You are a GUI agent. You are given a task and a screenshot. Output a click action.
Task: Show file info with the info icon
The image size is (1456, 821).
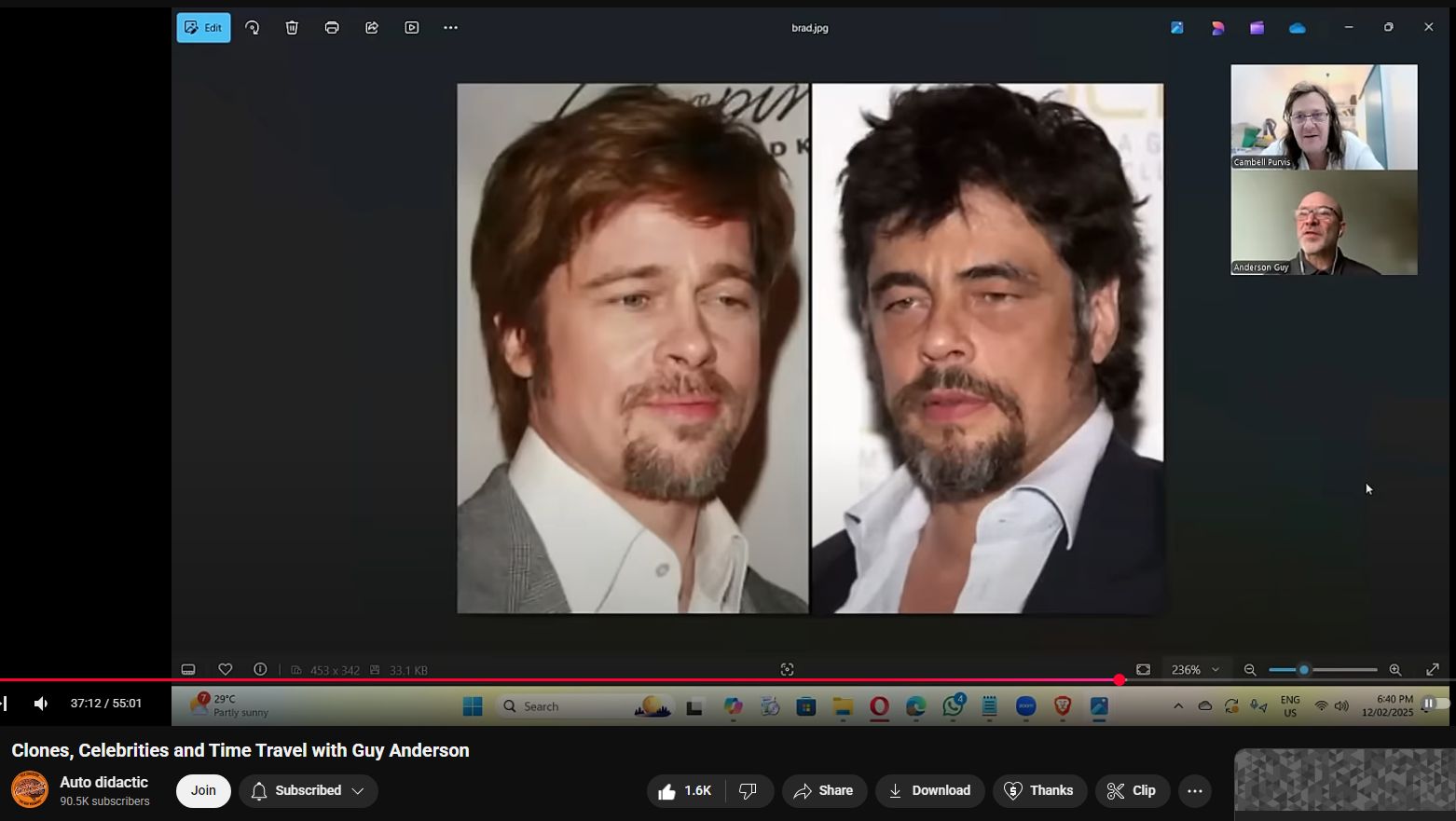pos(261,670)
